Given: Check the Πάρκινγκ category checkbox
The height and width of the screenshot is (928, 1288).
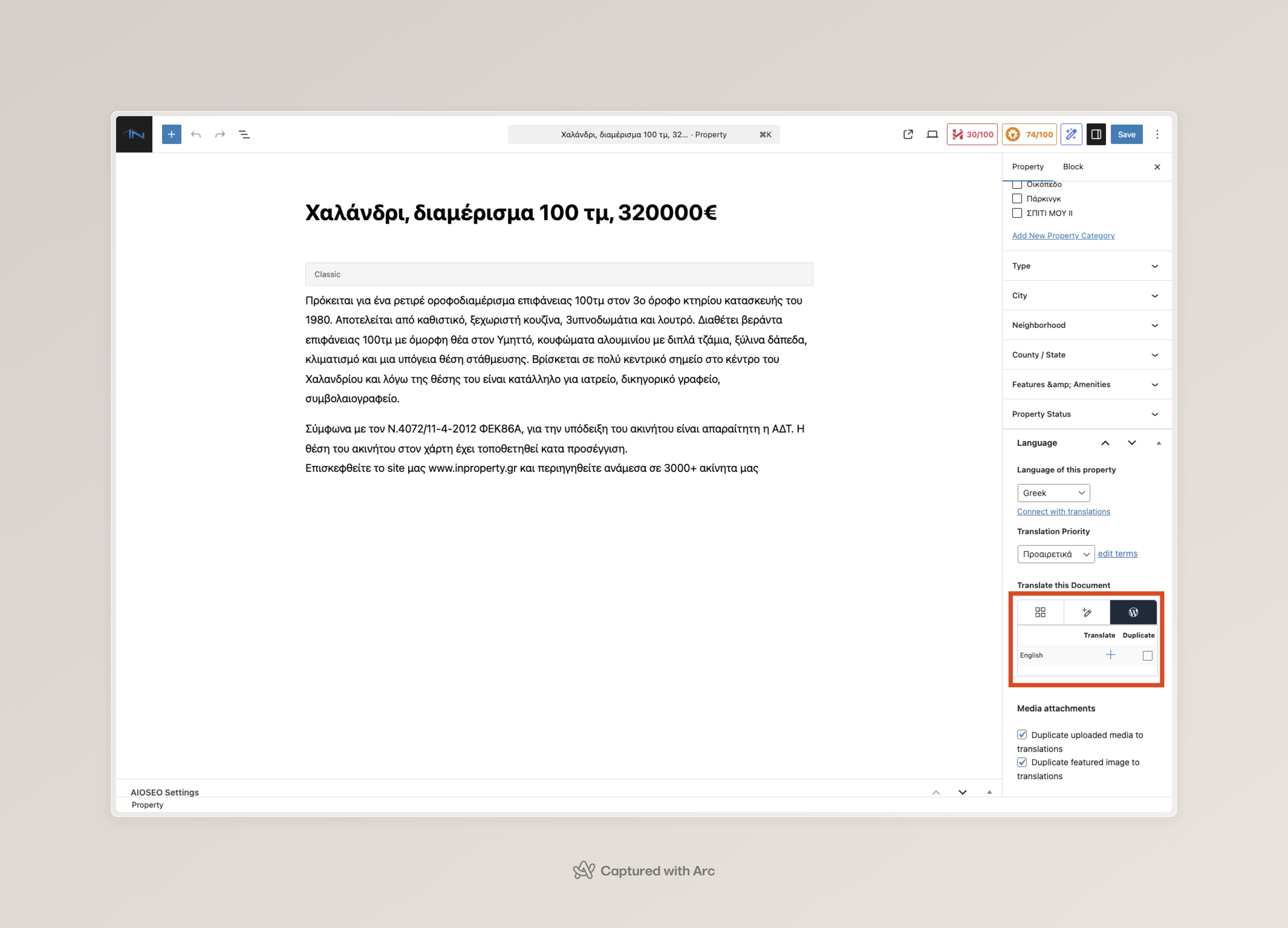Looking at the screenshot, I should point(1017,198).
